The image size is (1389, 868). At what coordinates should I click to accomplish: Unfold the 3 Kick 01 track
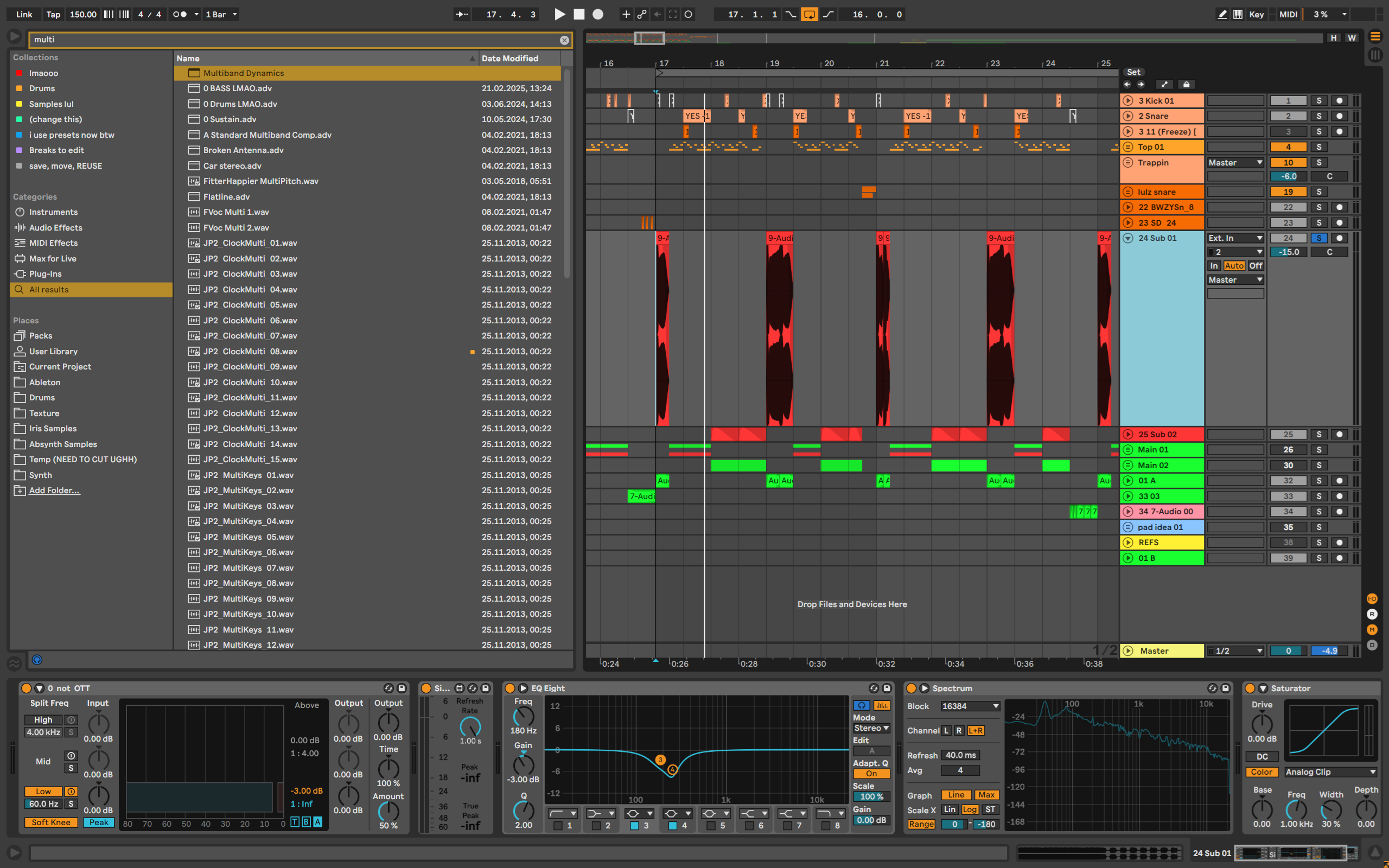[1128, 100]
